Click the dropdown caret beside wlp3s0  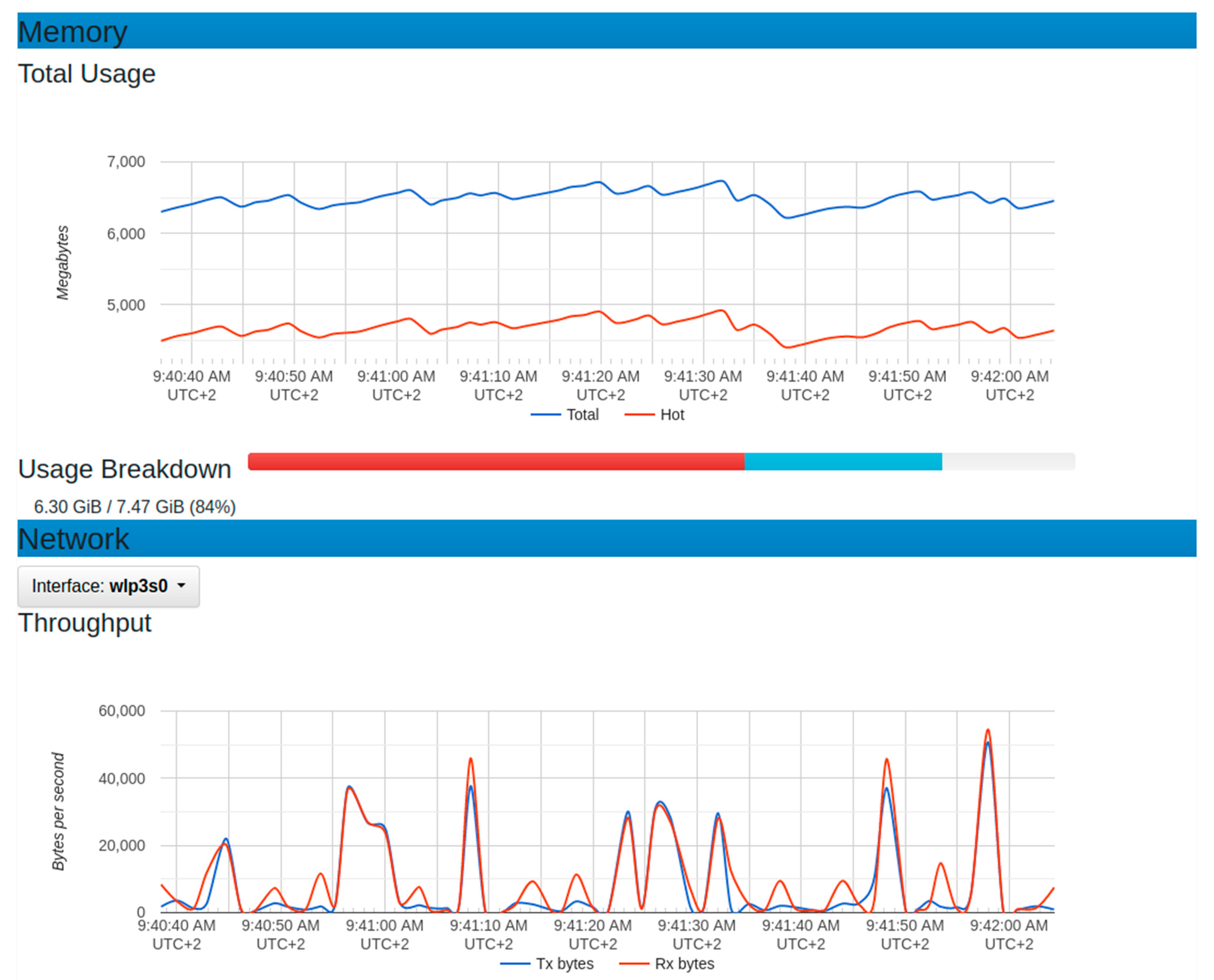(x=181, y=586)
